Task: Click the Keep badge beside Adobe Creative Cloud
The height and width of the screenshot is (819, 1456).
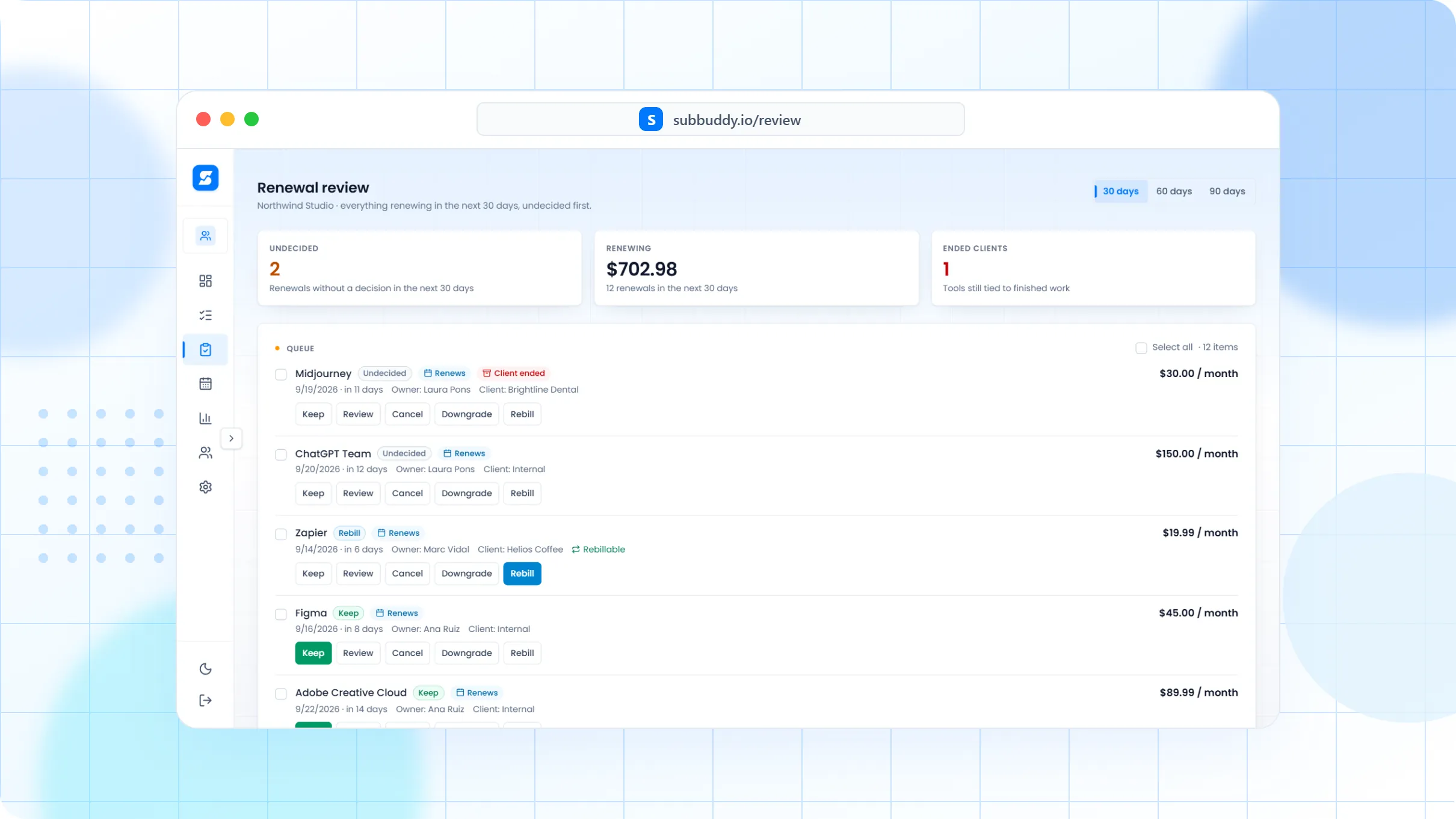Action: 428,693
